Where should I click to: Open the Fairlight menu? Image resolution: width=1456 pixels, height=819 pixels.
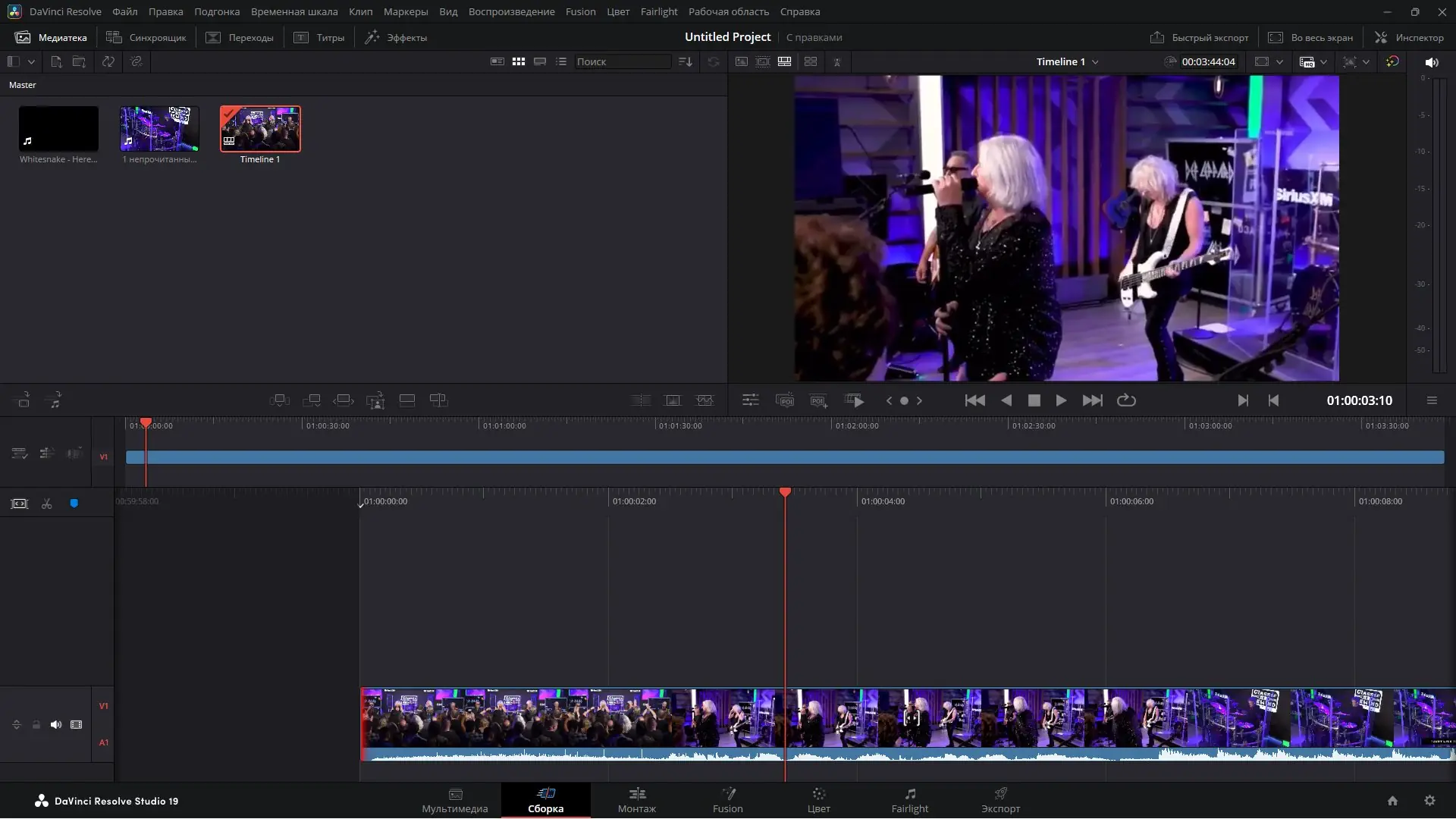tap(658, 11)
